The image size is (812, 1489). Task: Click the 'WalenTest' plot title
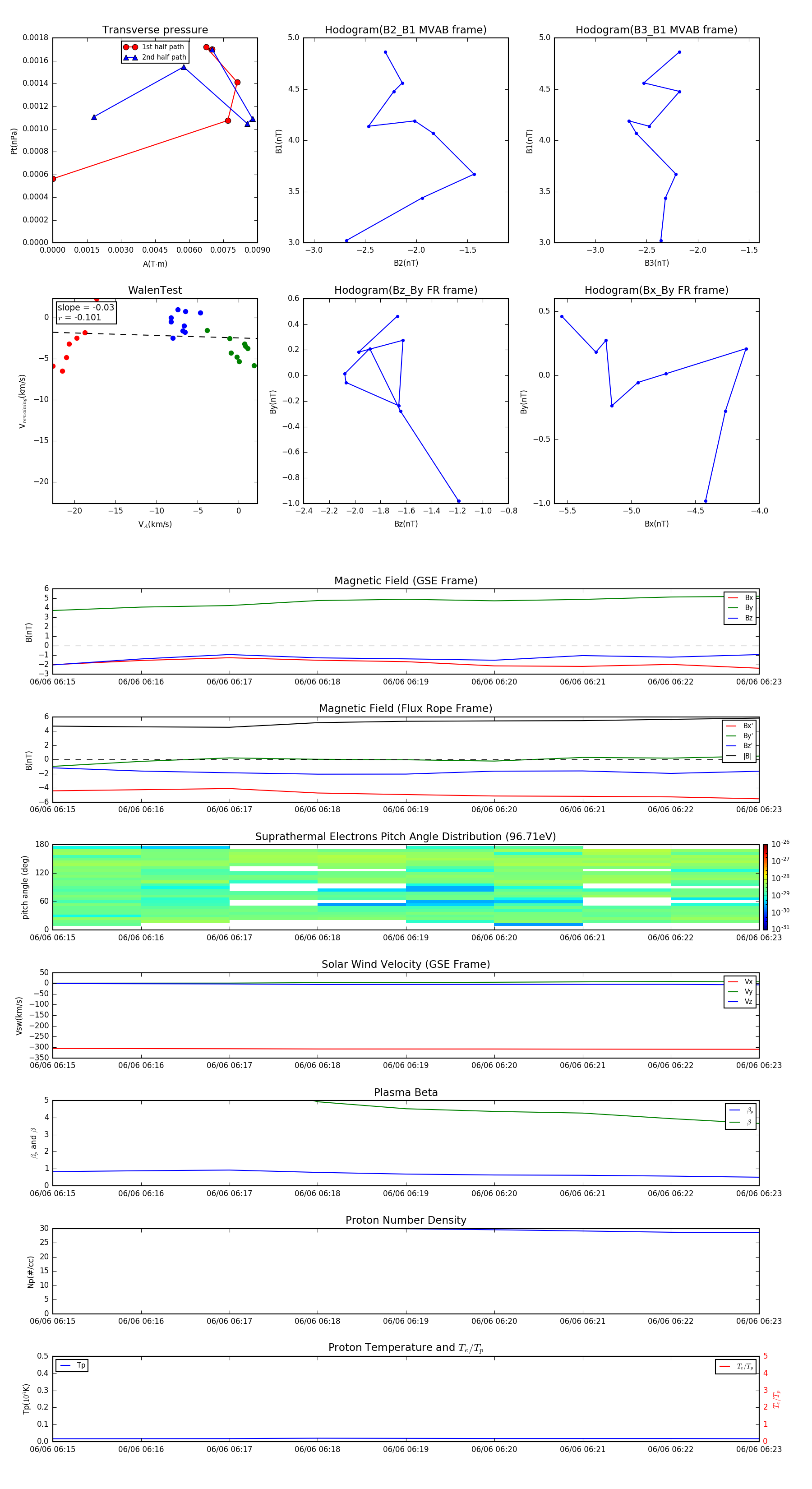click(155, 290)
